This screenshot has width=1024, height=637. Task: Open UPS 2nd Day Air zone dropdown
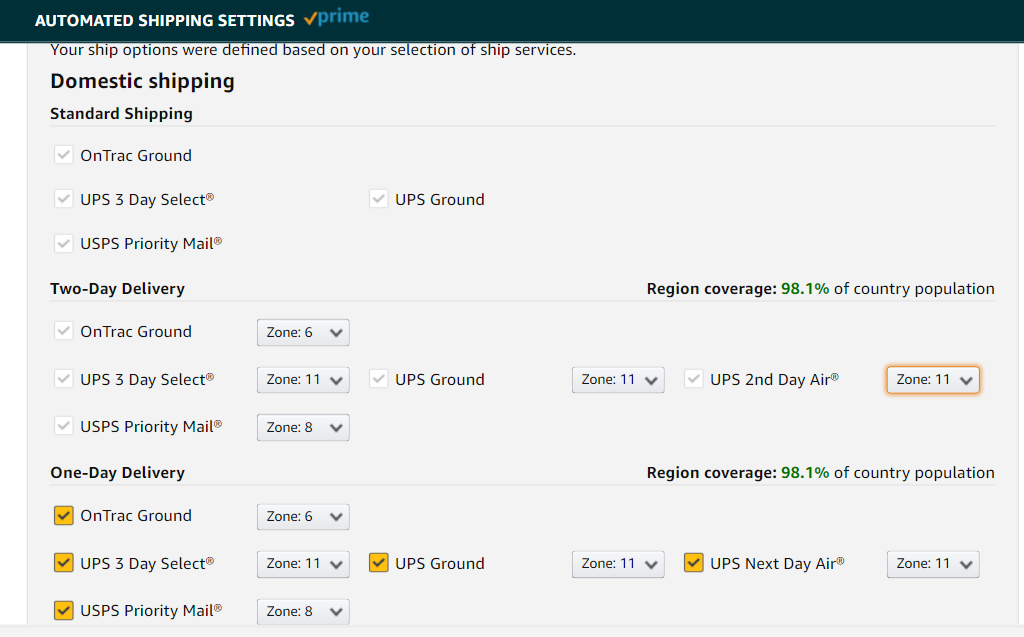[x=933, y=380]
